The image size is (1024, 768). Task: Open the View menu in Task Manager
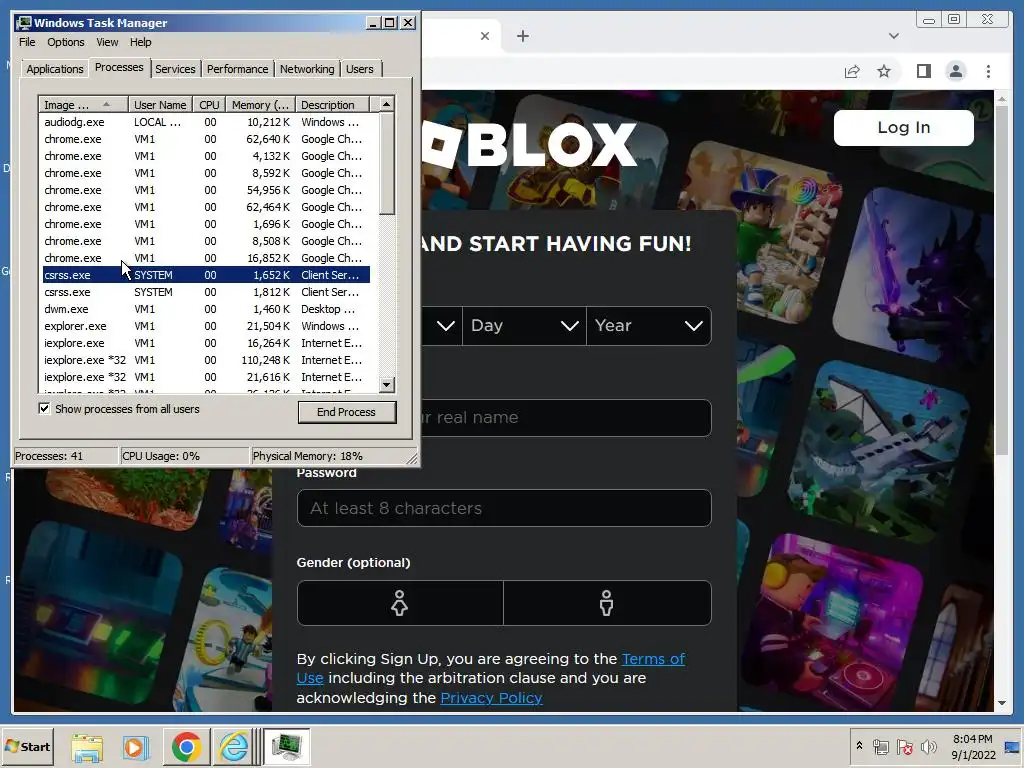pos(107,42)
